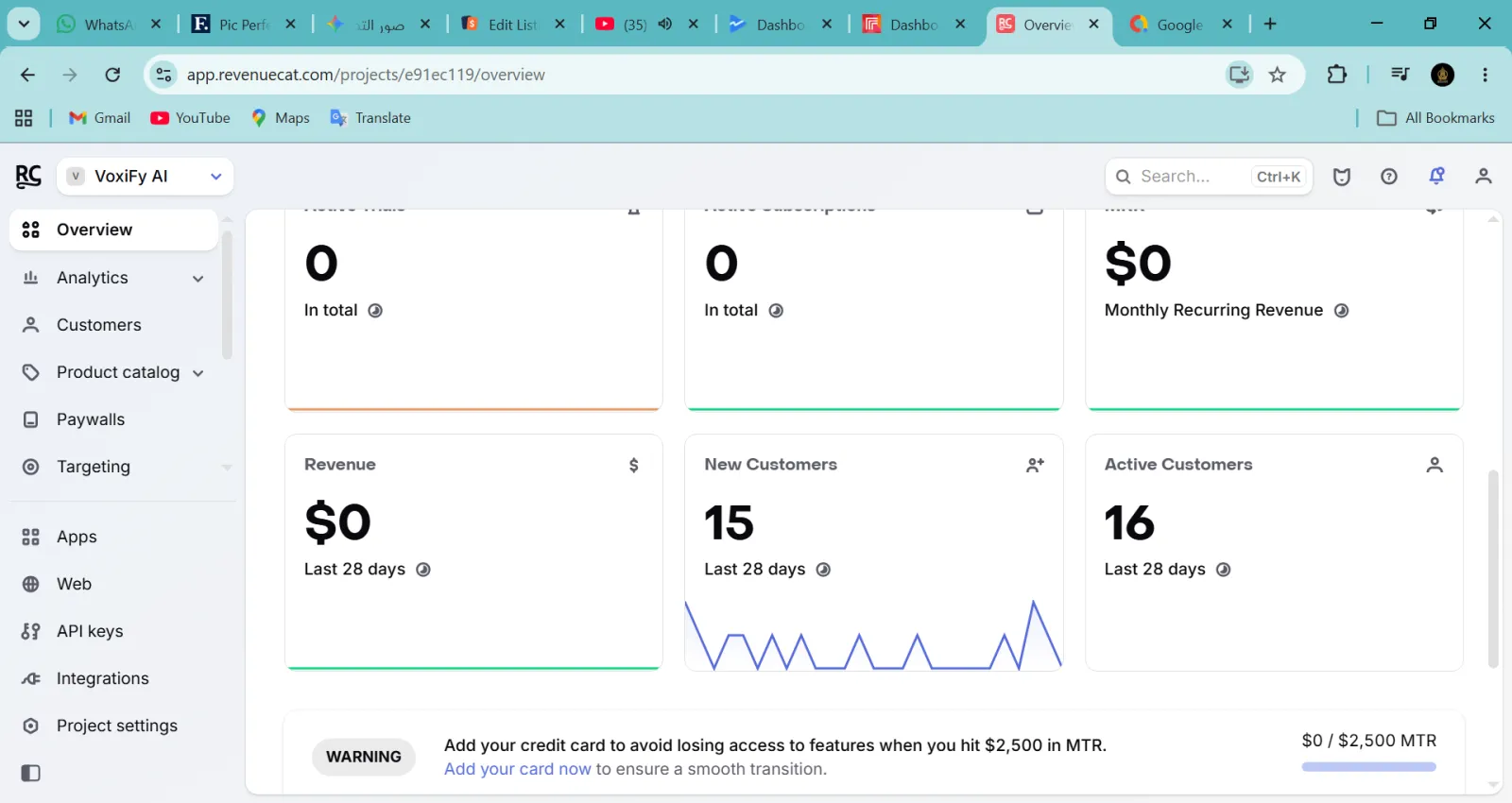
Task: Click info icon beside Revenue Last 28 days
Action: 423,570
